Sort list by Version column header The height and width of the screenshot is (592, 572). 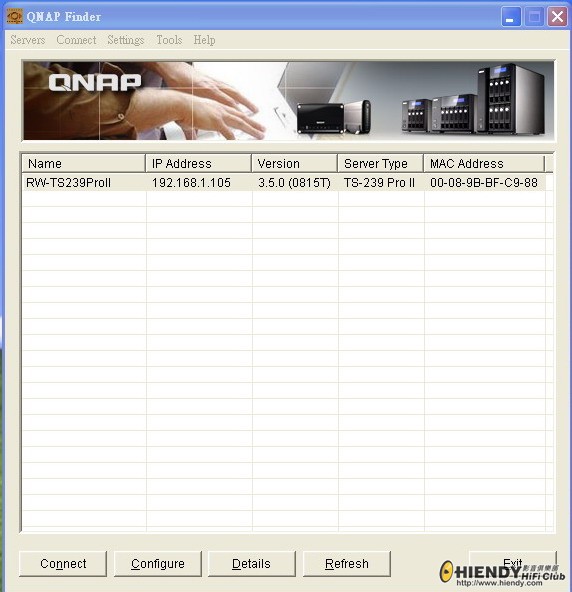[x=294, y=163]
